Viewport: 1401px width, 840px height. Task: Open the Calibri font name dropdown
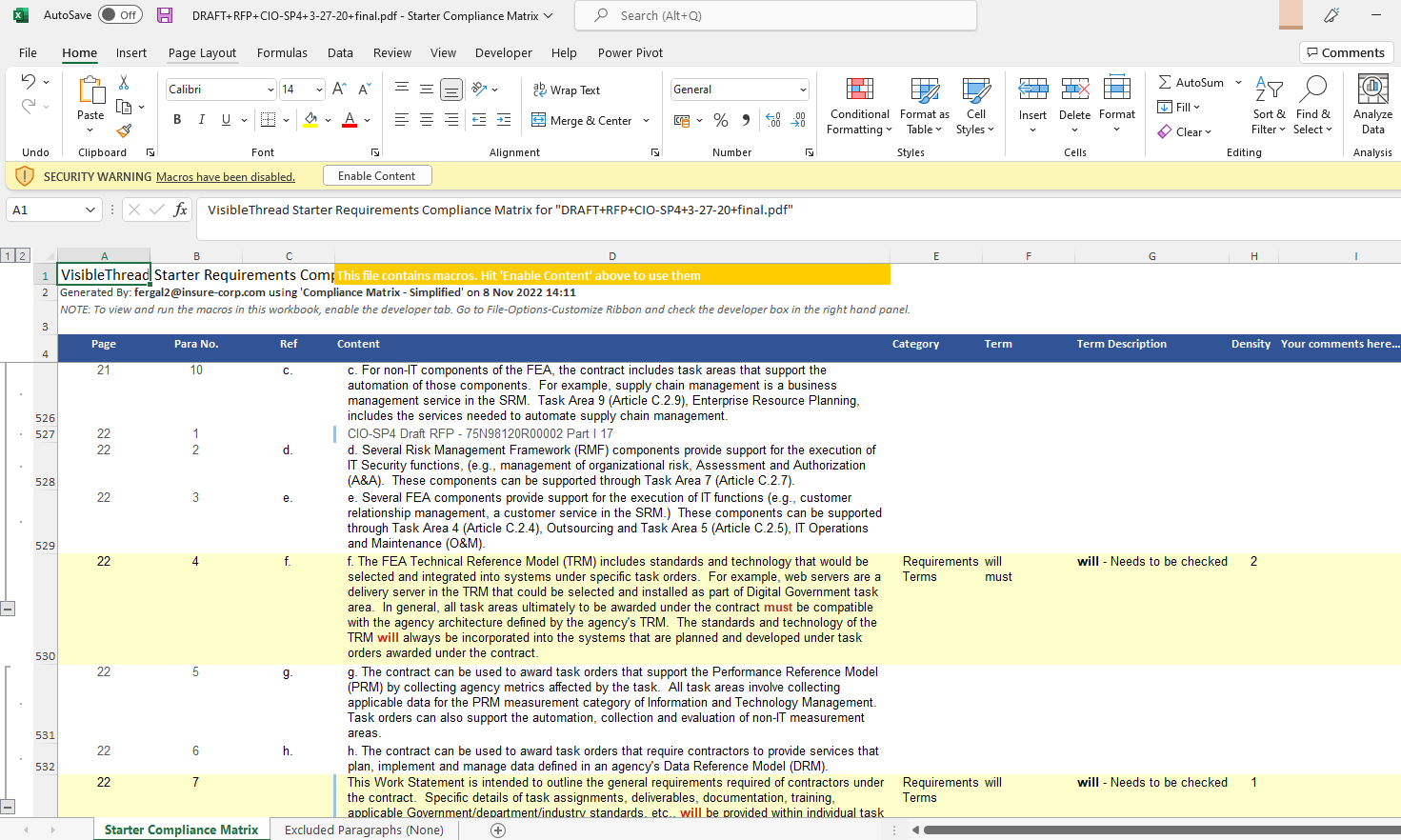tap(270, 90)
